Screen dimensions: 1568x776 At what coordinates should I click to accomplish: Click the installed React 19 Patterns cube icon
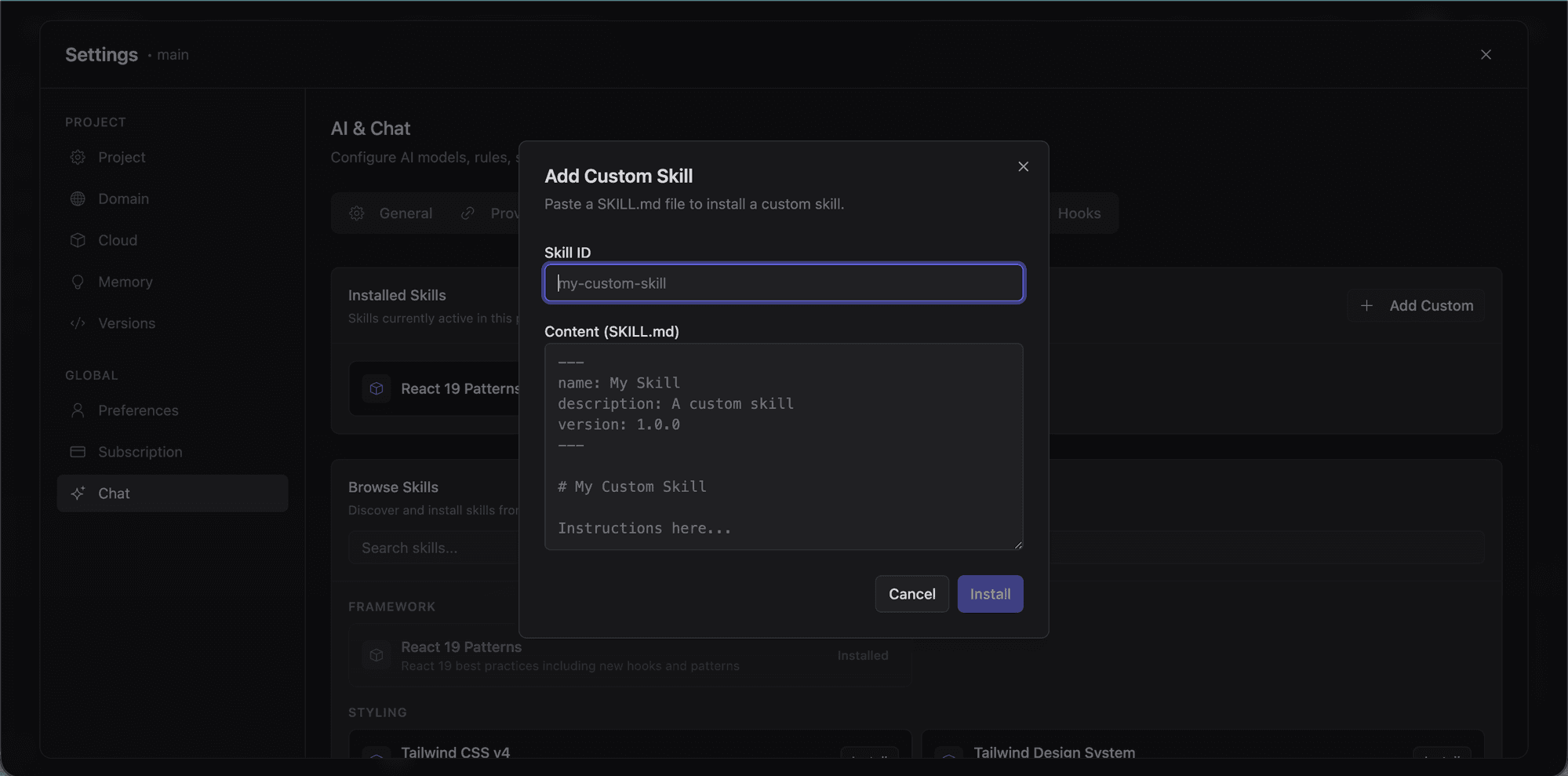click(x=377, y=388)
